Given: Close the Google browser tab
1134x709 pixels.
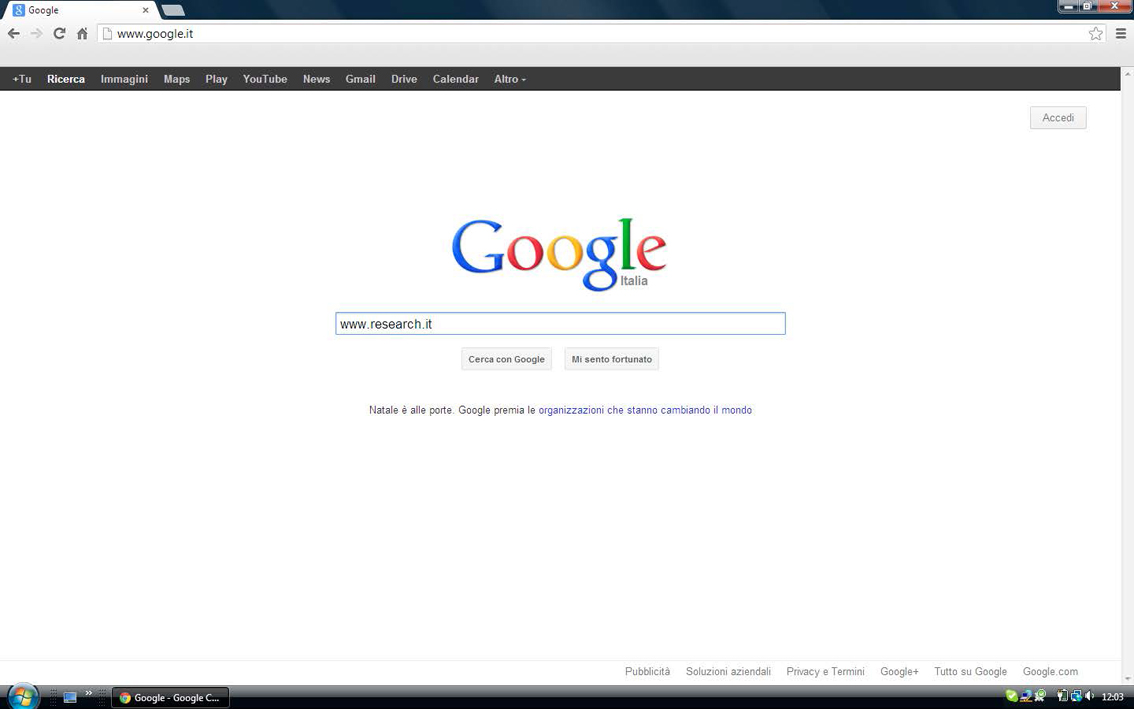Looking at the screenshot, I should (x=145, y=10).
